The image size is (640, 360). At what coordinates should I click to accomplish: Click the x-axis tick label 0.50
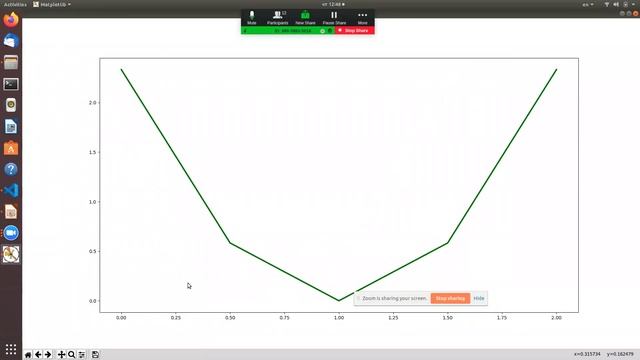[x=230, y=318]
